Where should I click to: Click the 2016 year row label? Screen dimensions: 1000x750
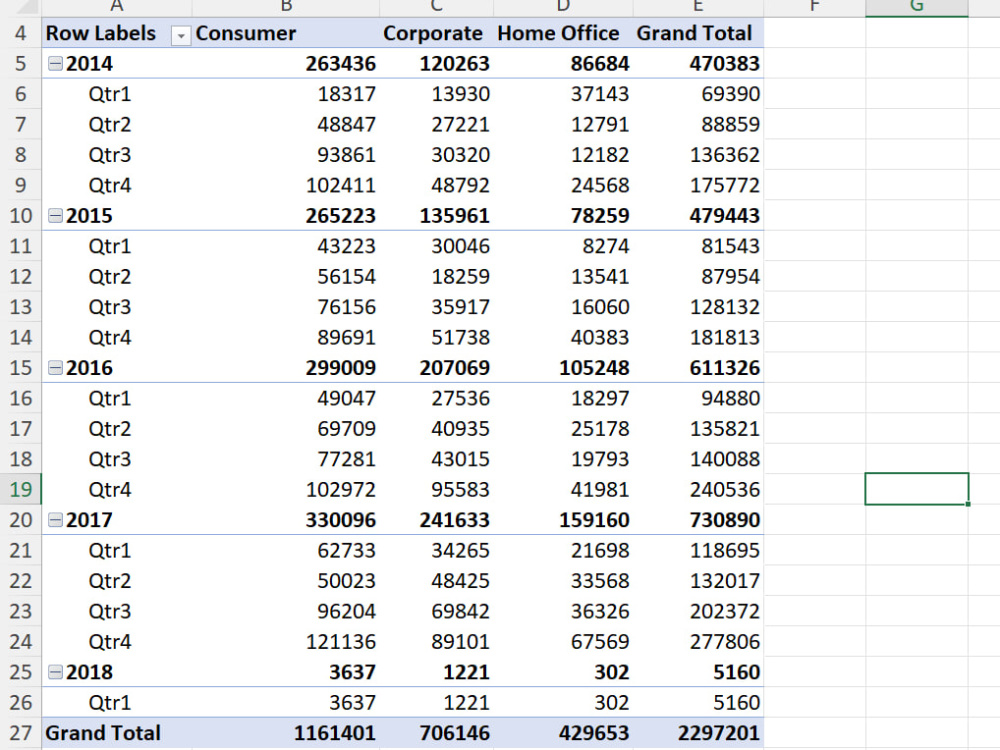pyautogui.click(x=89, y=367)
